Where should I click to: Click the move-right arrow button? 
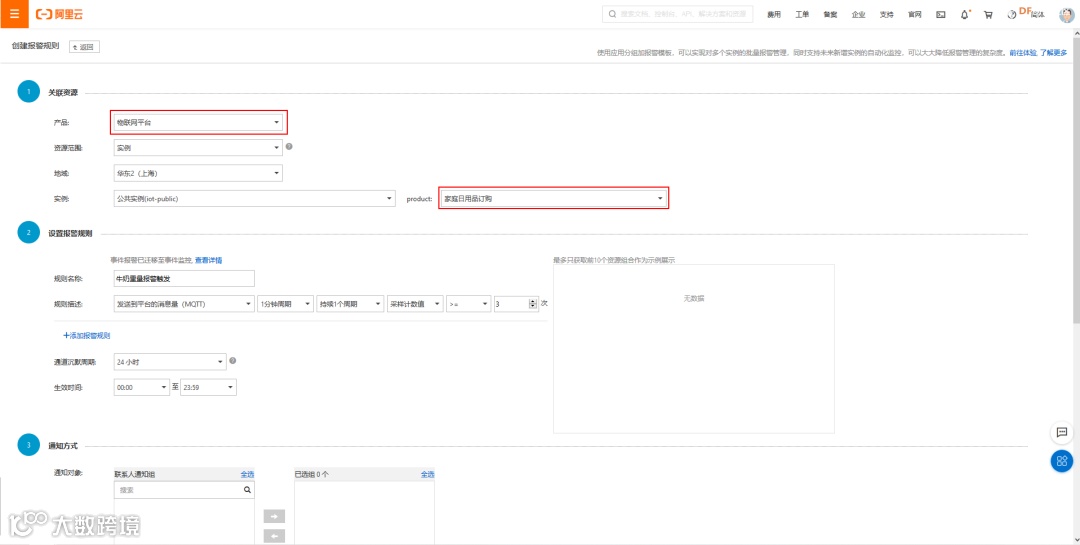274,517
